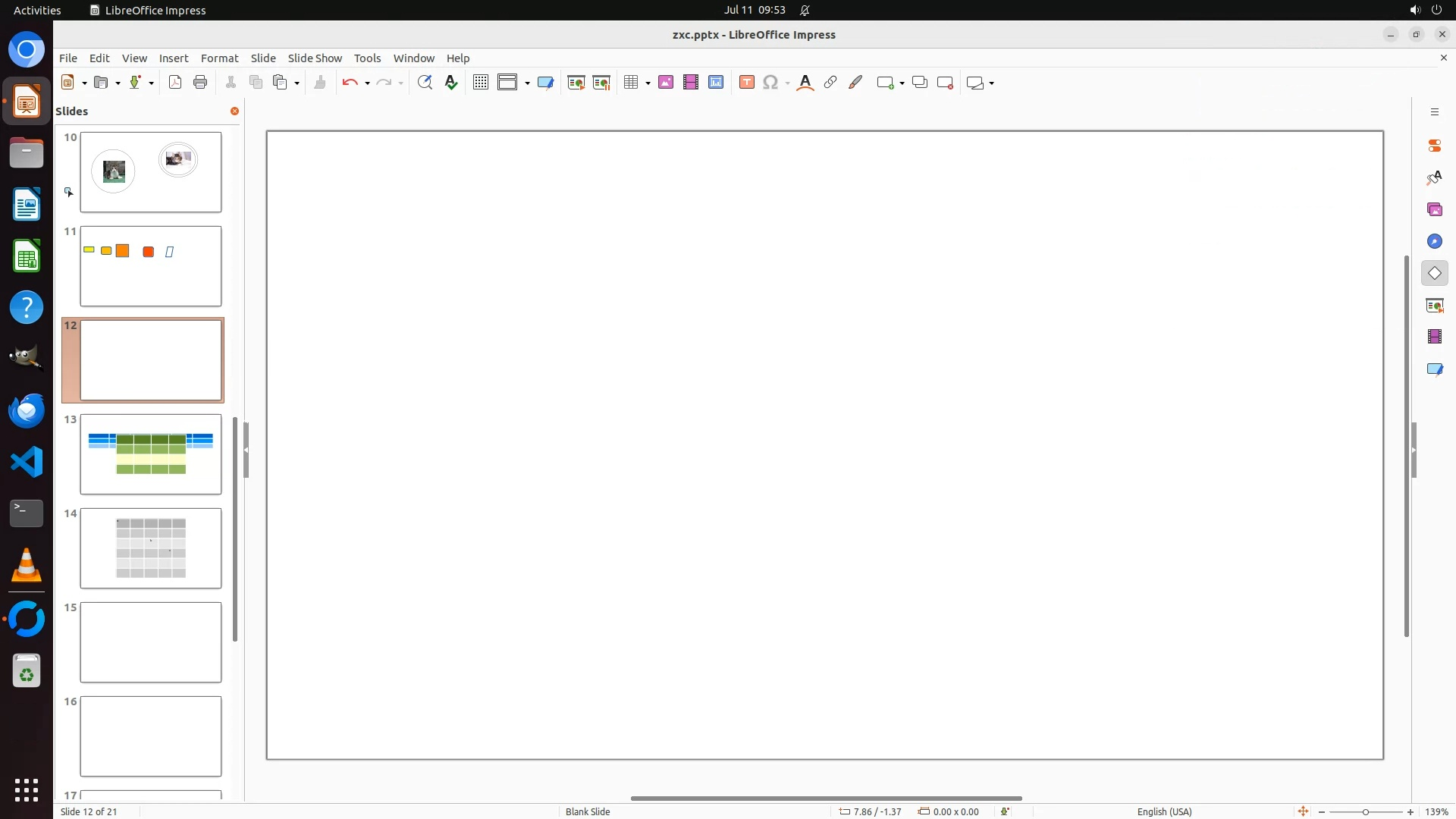The image size is (1456, 819).
Task: Export directly as PDF
Action: [175, 83]
